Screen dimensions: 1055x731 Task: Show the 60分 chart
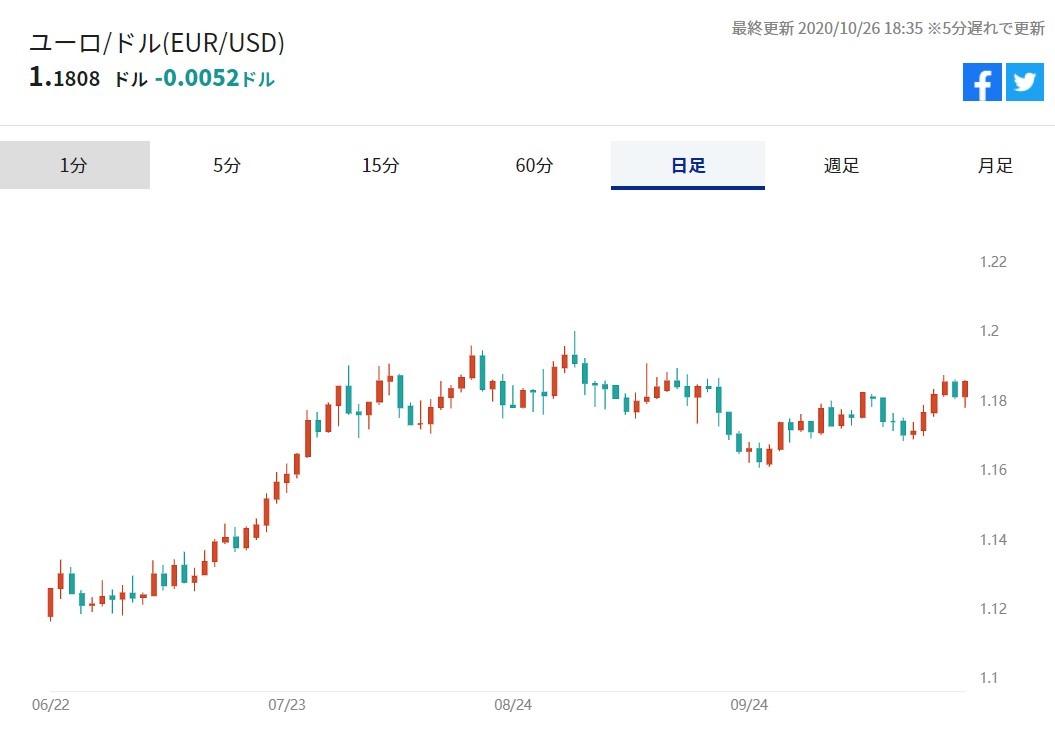[x=534, y=166]
